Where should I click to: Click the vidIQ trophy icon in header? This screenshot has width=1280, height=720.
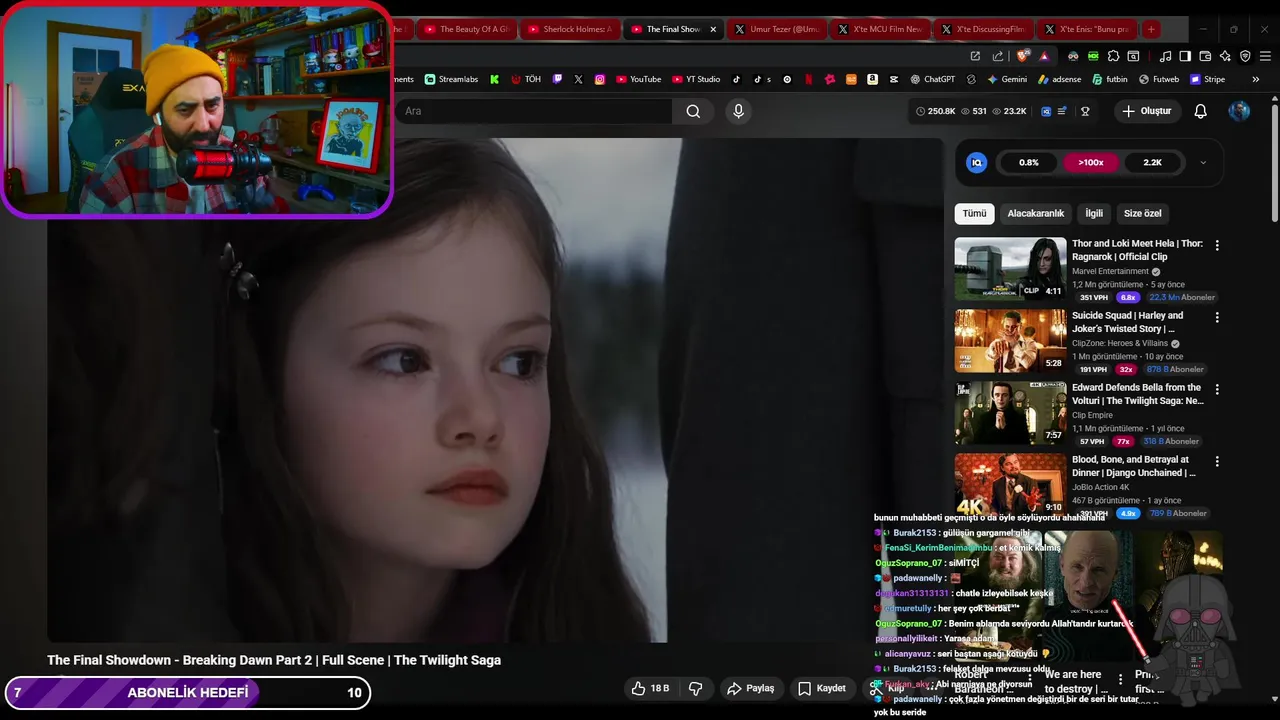tap(1085, 111)
